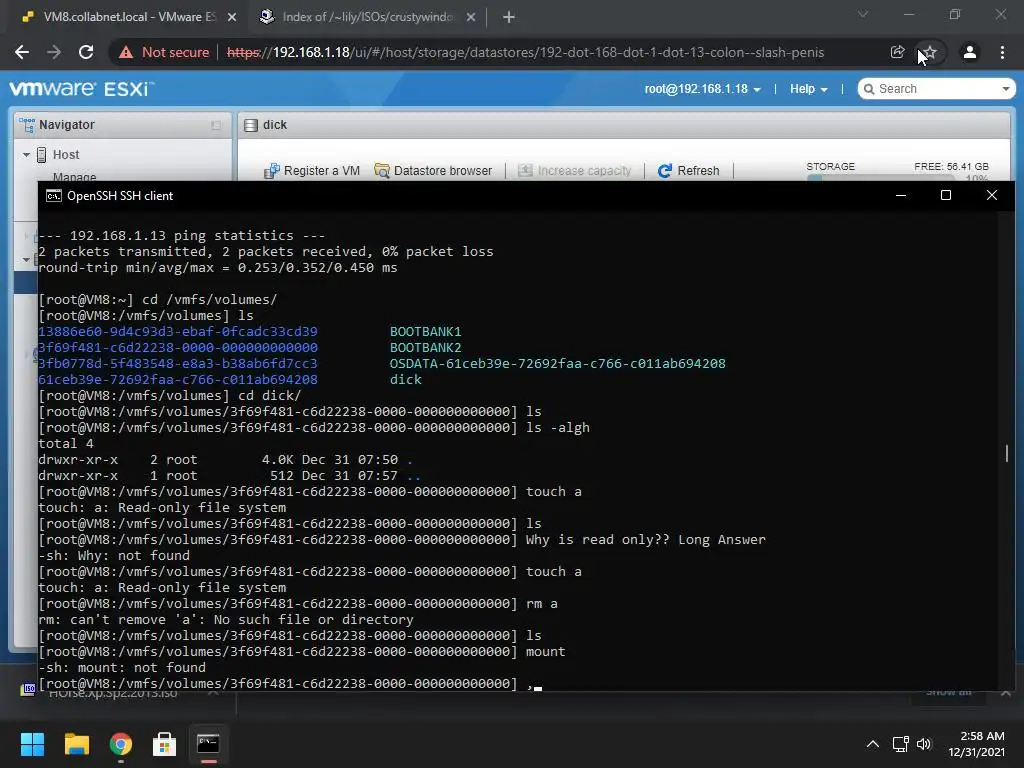Screen dimensions: 1024x768
Task: Open the Datastore browser
Action: click(x=433, y=170)
